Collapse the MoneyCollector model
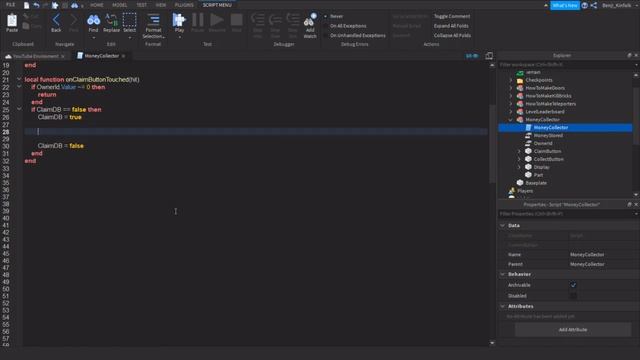 point(511,120)
